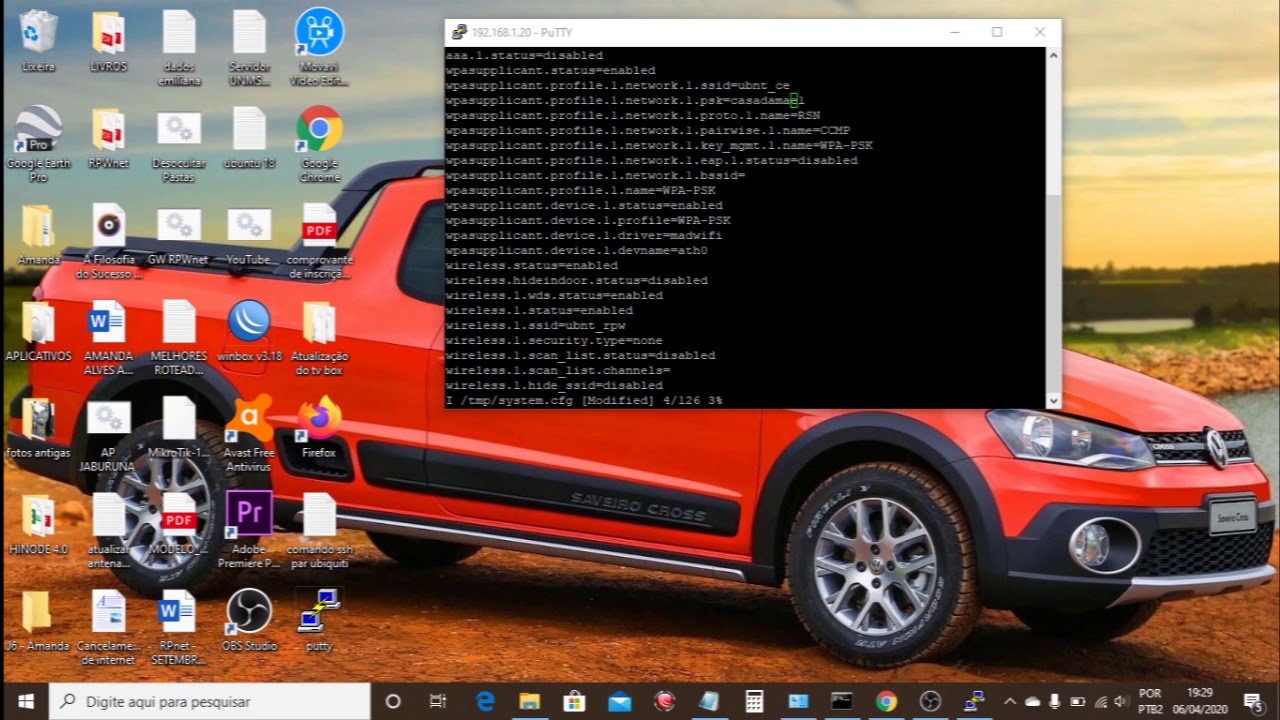Open the Lixeira recycle bin icon
The width and height of the screenshot is (1280, 720).
pyautogui.click(x=38, y=41)
